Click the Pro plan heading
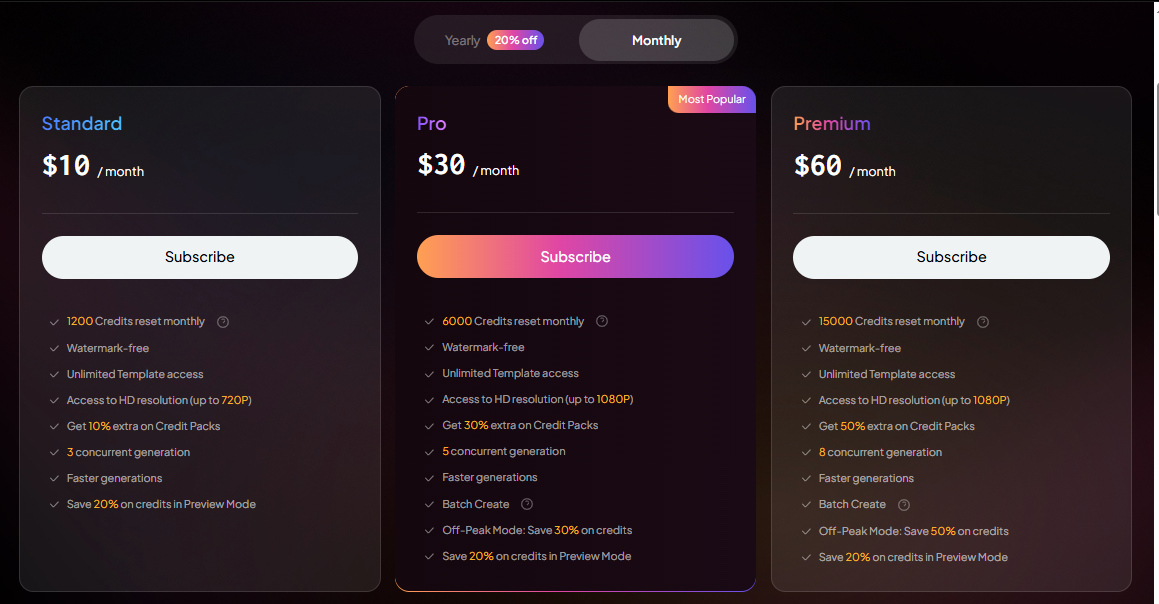 coord(432,124)
